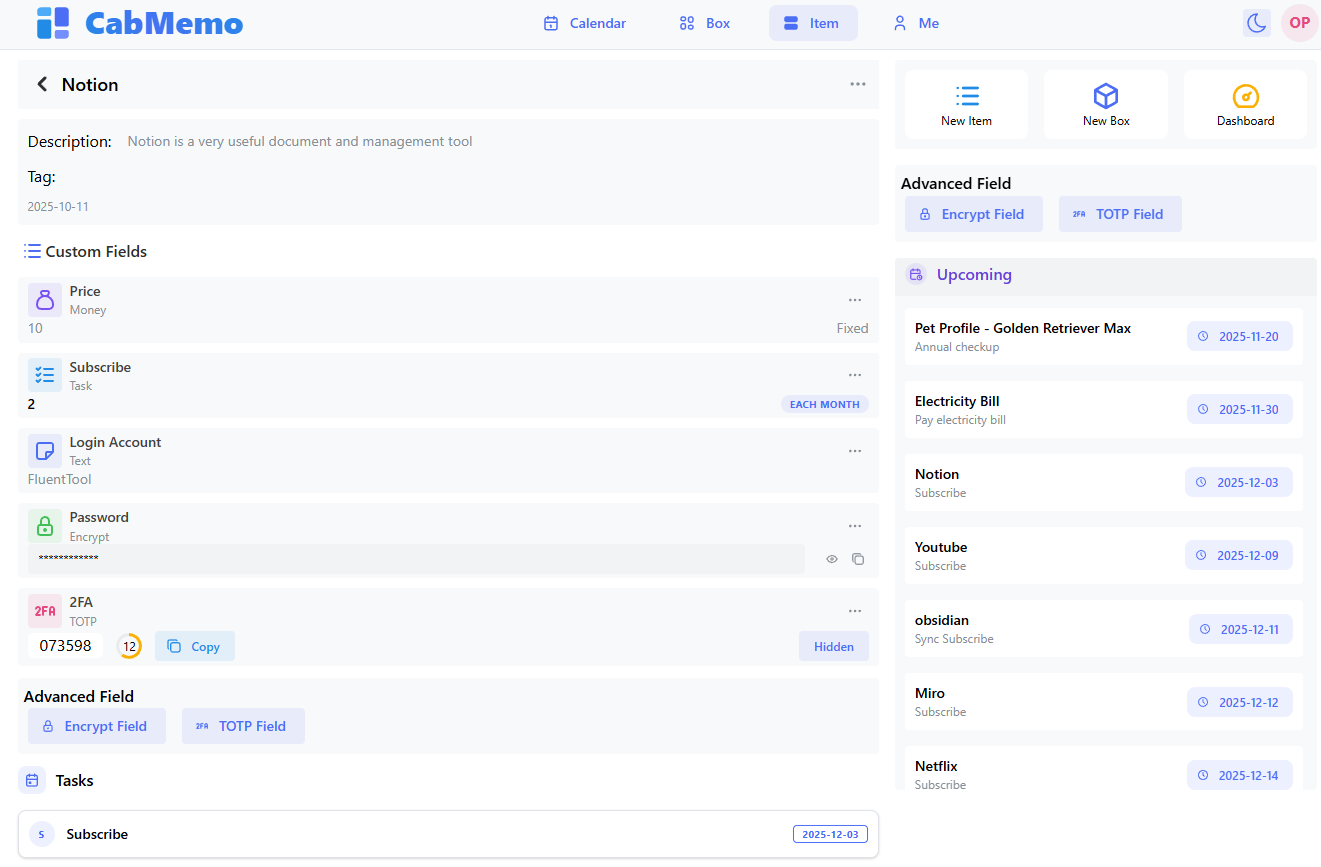
Task: Click the FluentTool login value
Action: [x=60, y=479]
